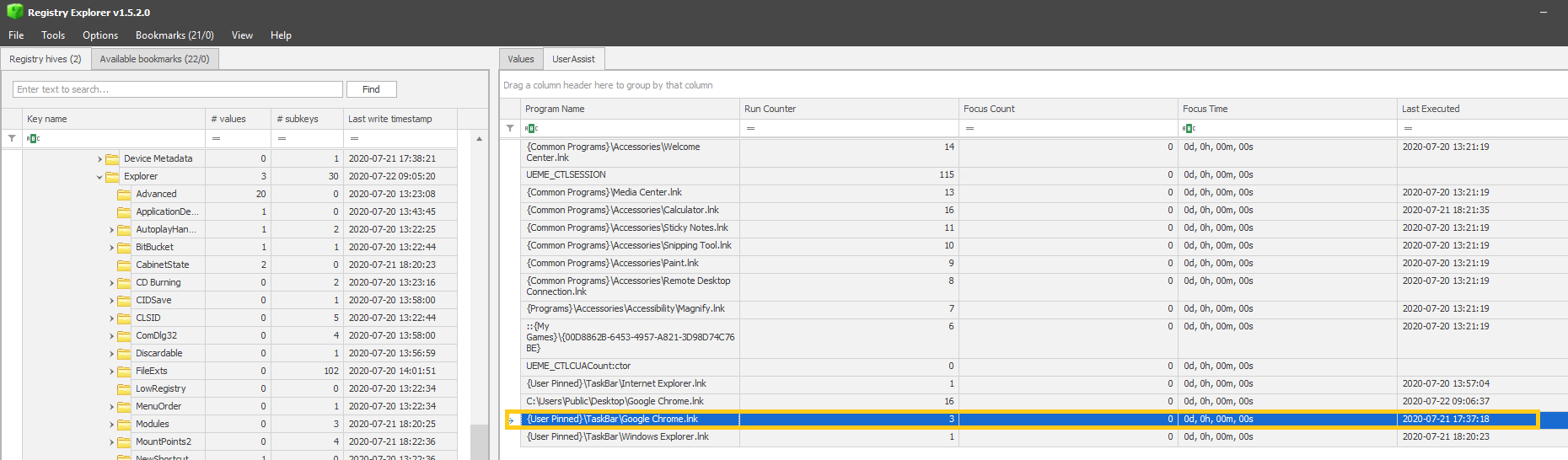Collapse the Explorer registry key
This screenshot has height=460, width=1568.
coord(99,177)
